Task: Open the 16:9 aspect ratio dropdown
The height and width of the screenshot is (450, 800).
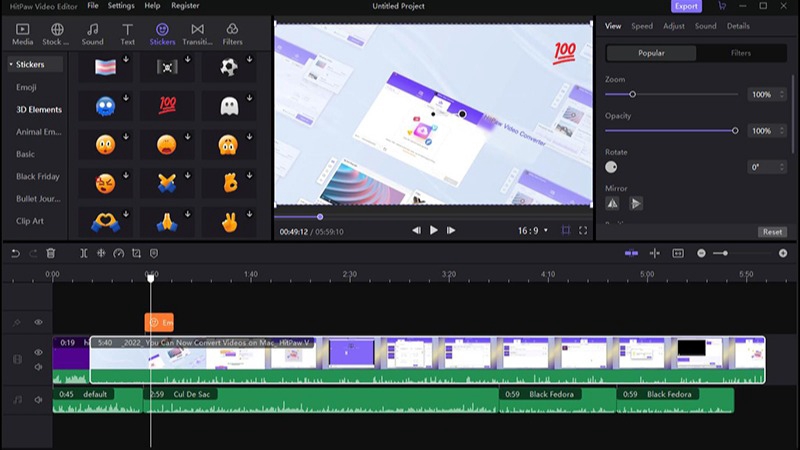Action: (533, 231)
